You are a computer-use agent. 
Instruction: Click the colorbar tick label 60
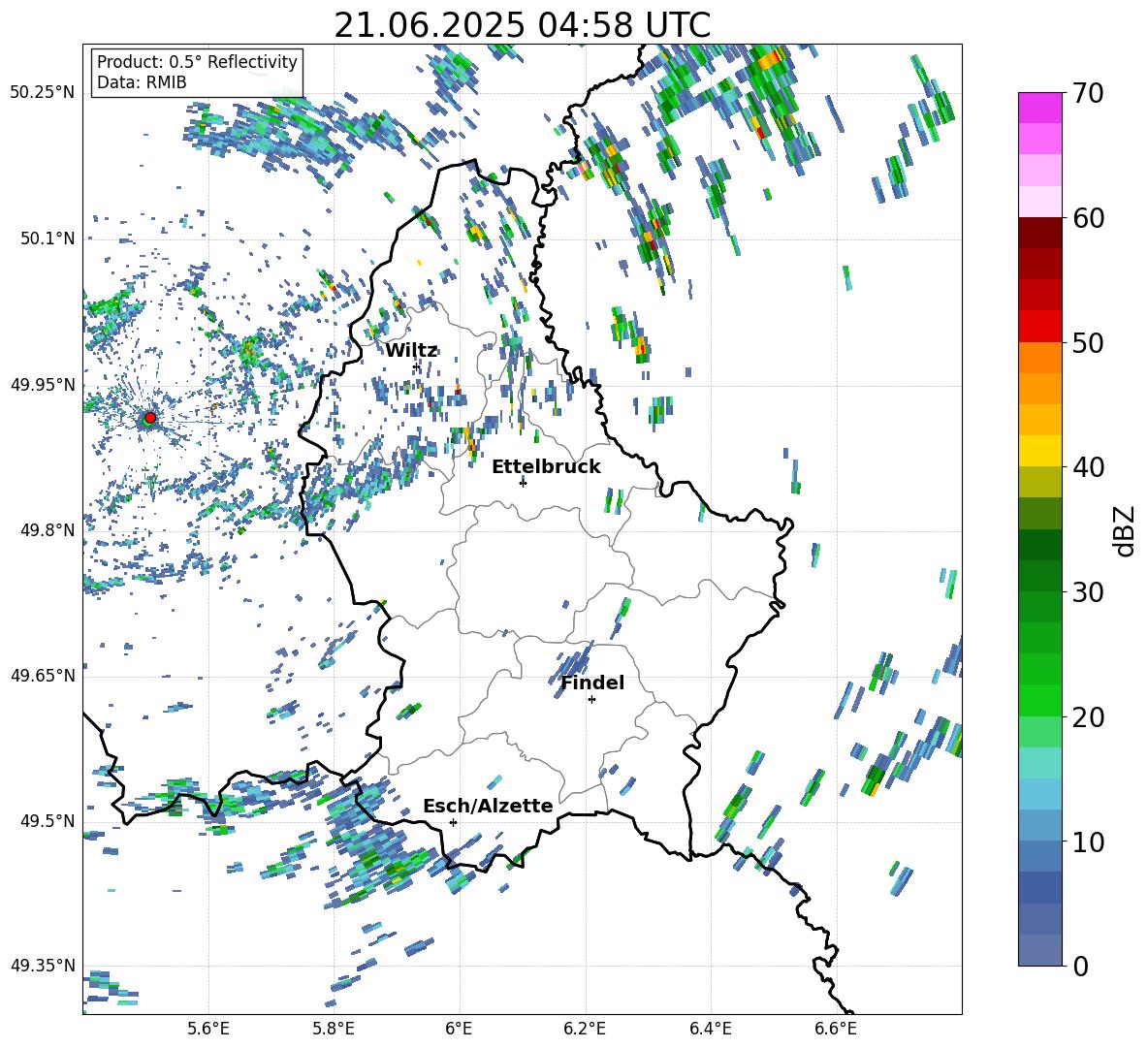(x=1088, y=218)
